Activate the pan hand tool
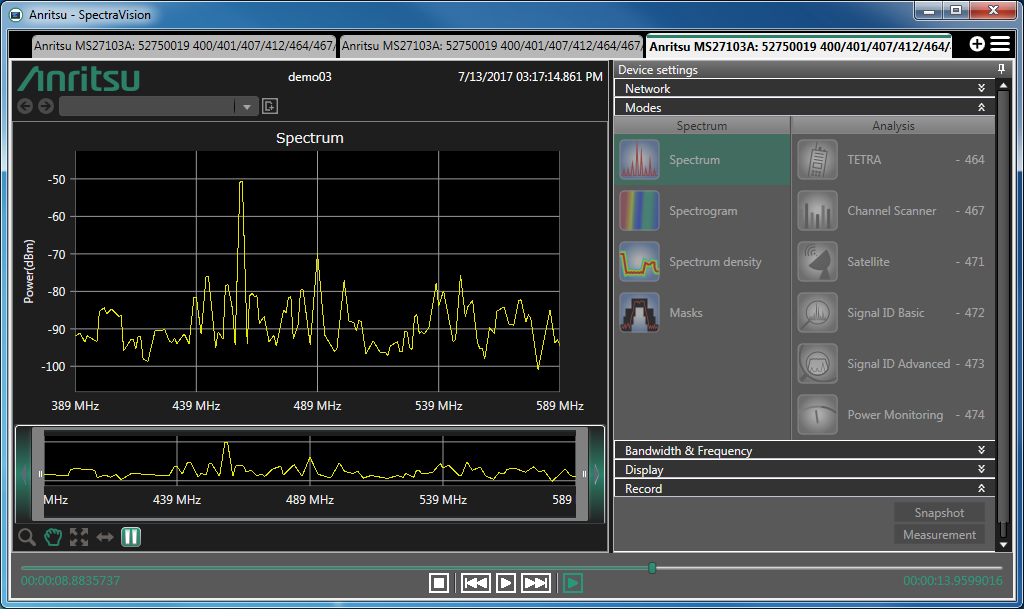Screen dimensions: 1024x609 53,537
